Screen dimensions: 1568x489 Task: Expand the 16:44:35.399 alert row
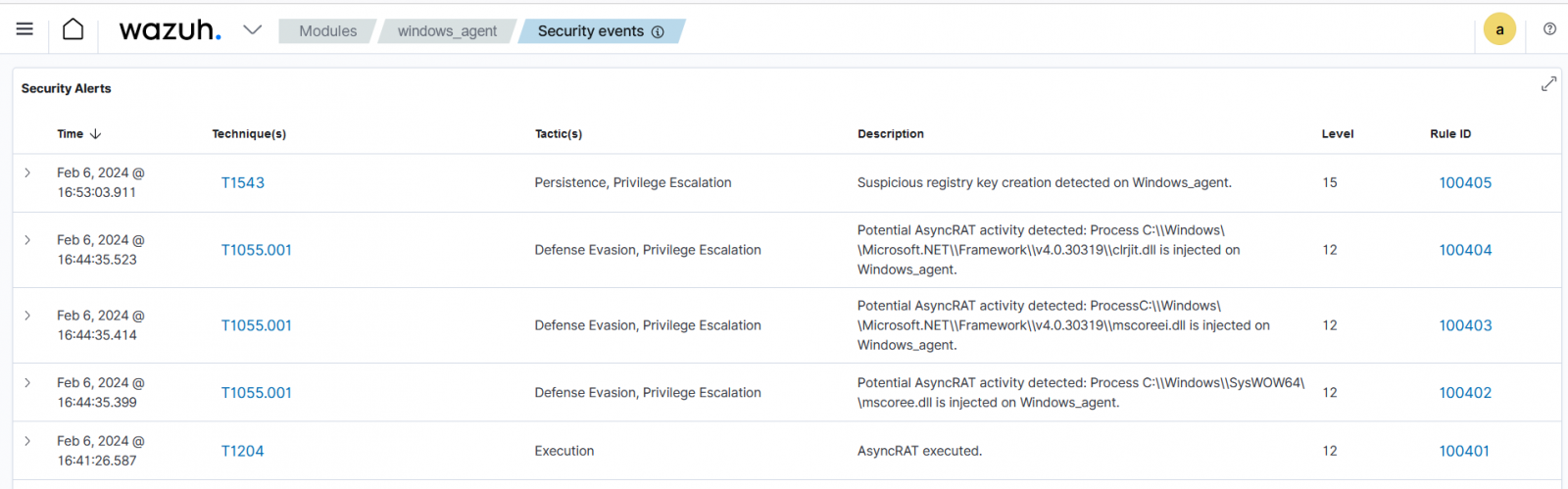27,383
